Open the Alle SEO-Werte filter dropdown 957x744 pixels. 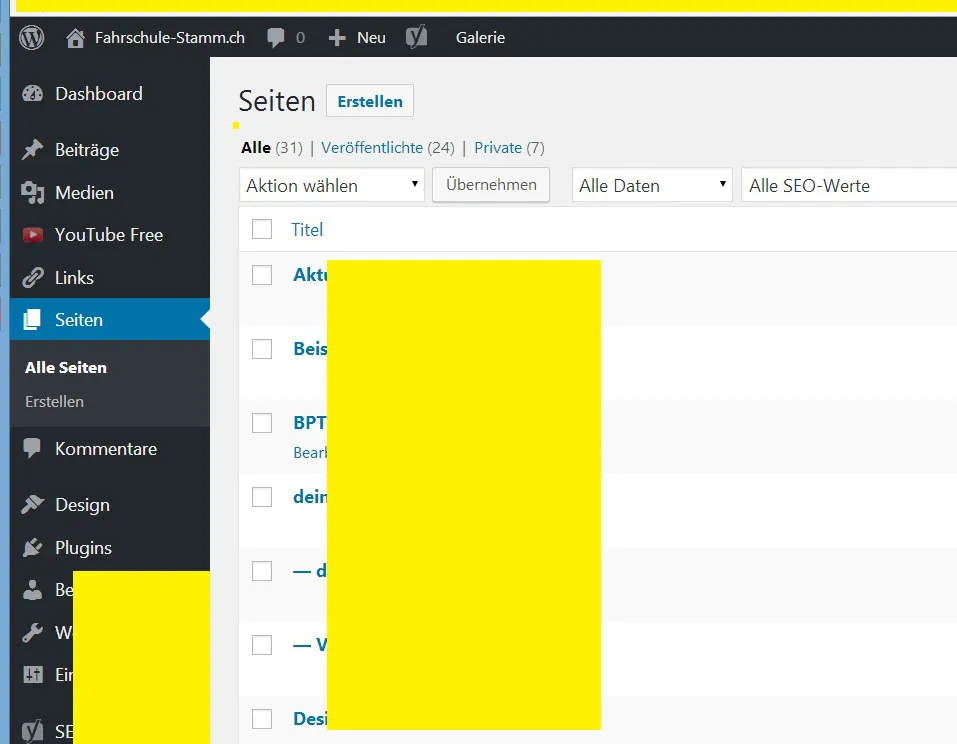pyautogui.click(x=849, y=185)
